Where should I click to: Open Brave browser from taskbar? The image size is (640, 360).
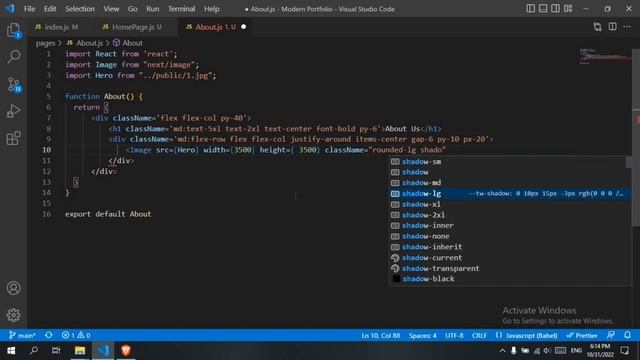coord(126,351)
